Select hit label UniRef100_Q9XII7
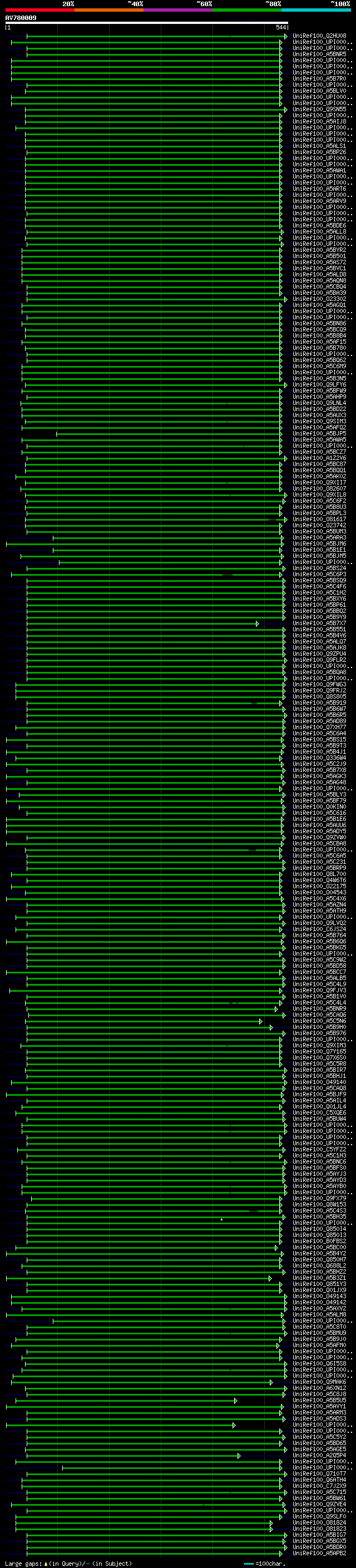The width and height of the screenshot is (356, 1568). [319, 483]
